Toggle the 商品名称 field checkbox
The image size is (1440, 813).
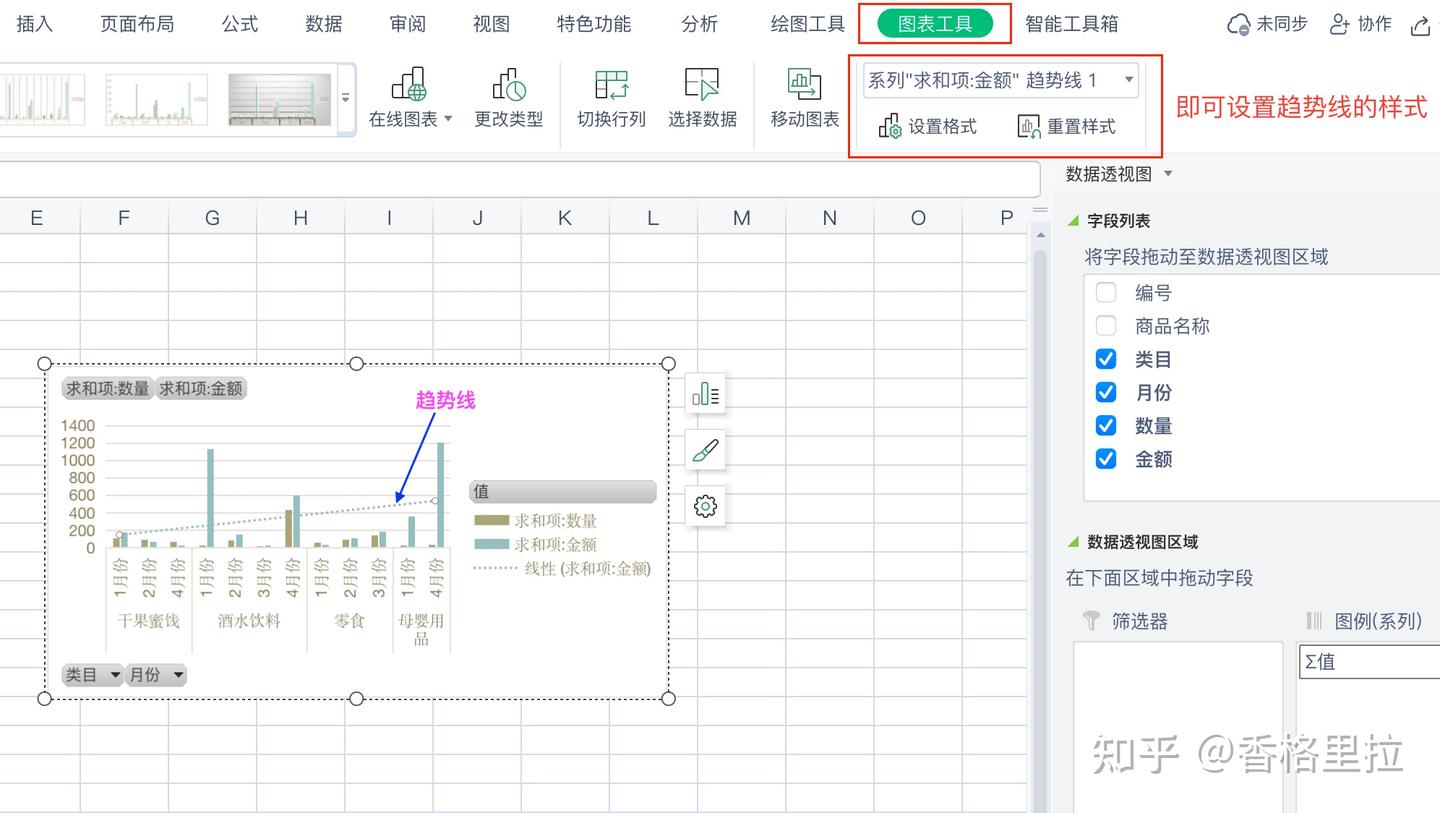[x=1106, y=326]
